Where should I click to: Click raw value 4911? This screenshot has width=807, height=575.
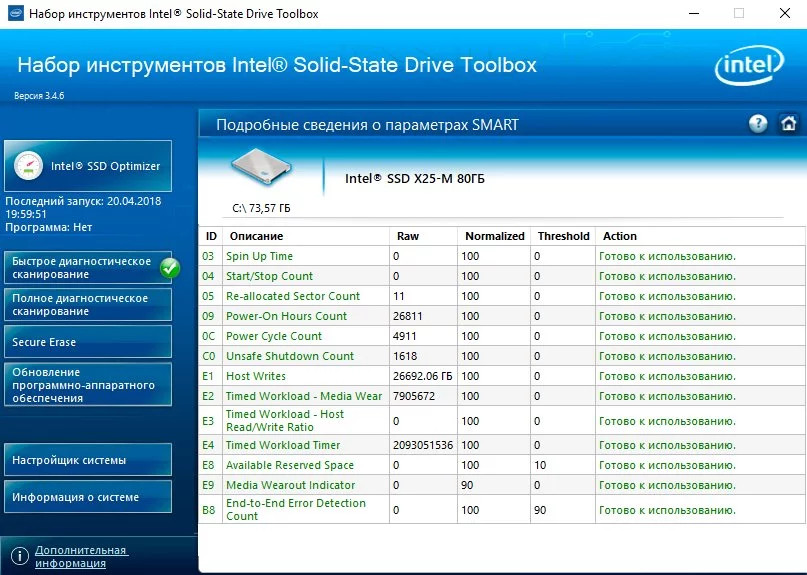point(405,336)
